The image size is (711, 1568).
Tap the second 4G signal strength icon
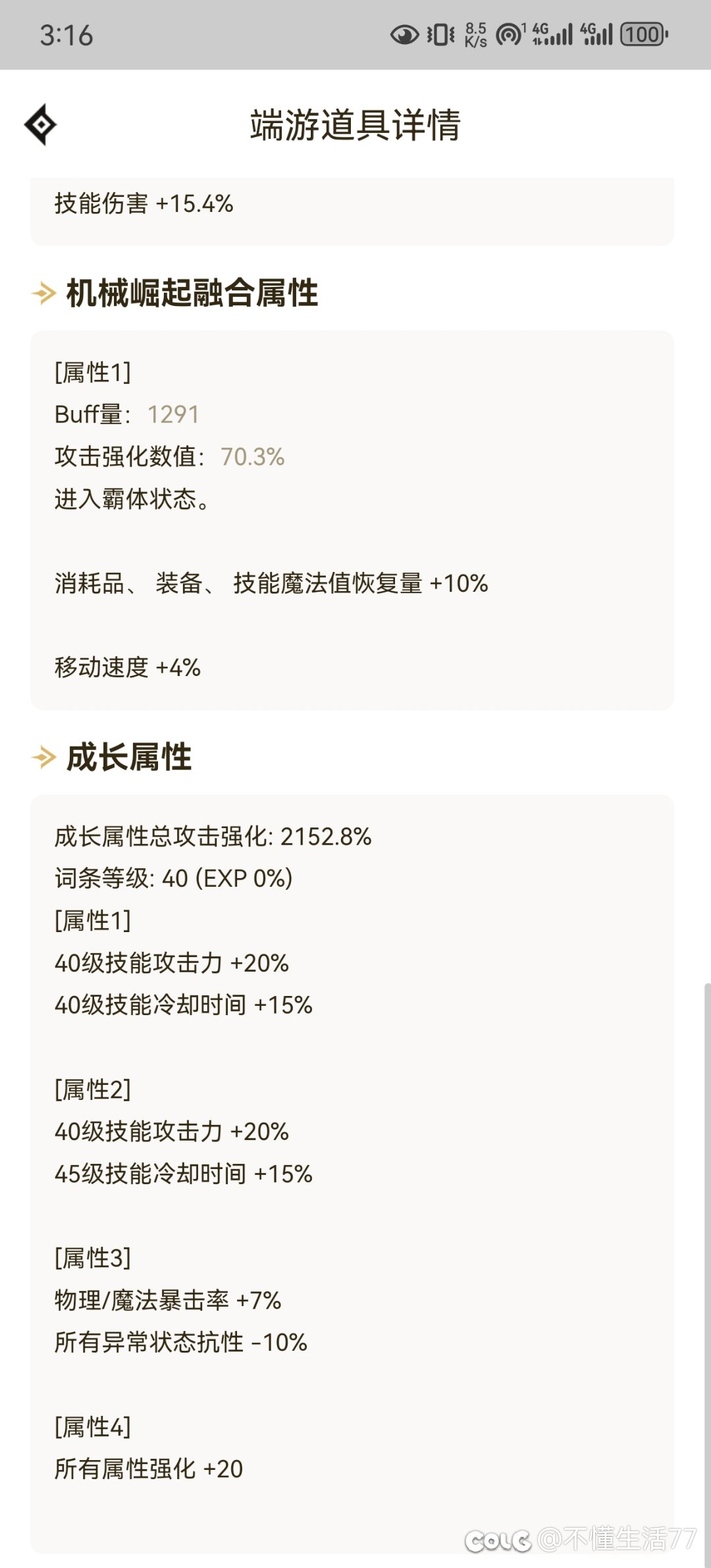596,34
